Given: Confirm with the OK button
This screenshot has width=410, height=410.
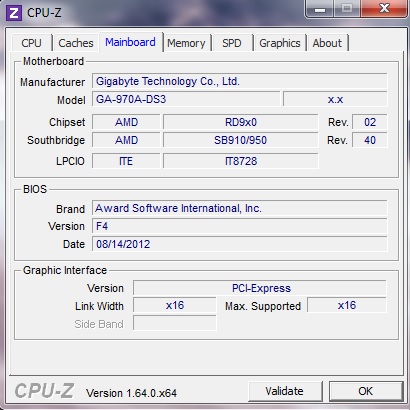Looking at the screenshot, I should click(x=366, y=391).
